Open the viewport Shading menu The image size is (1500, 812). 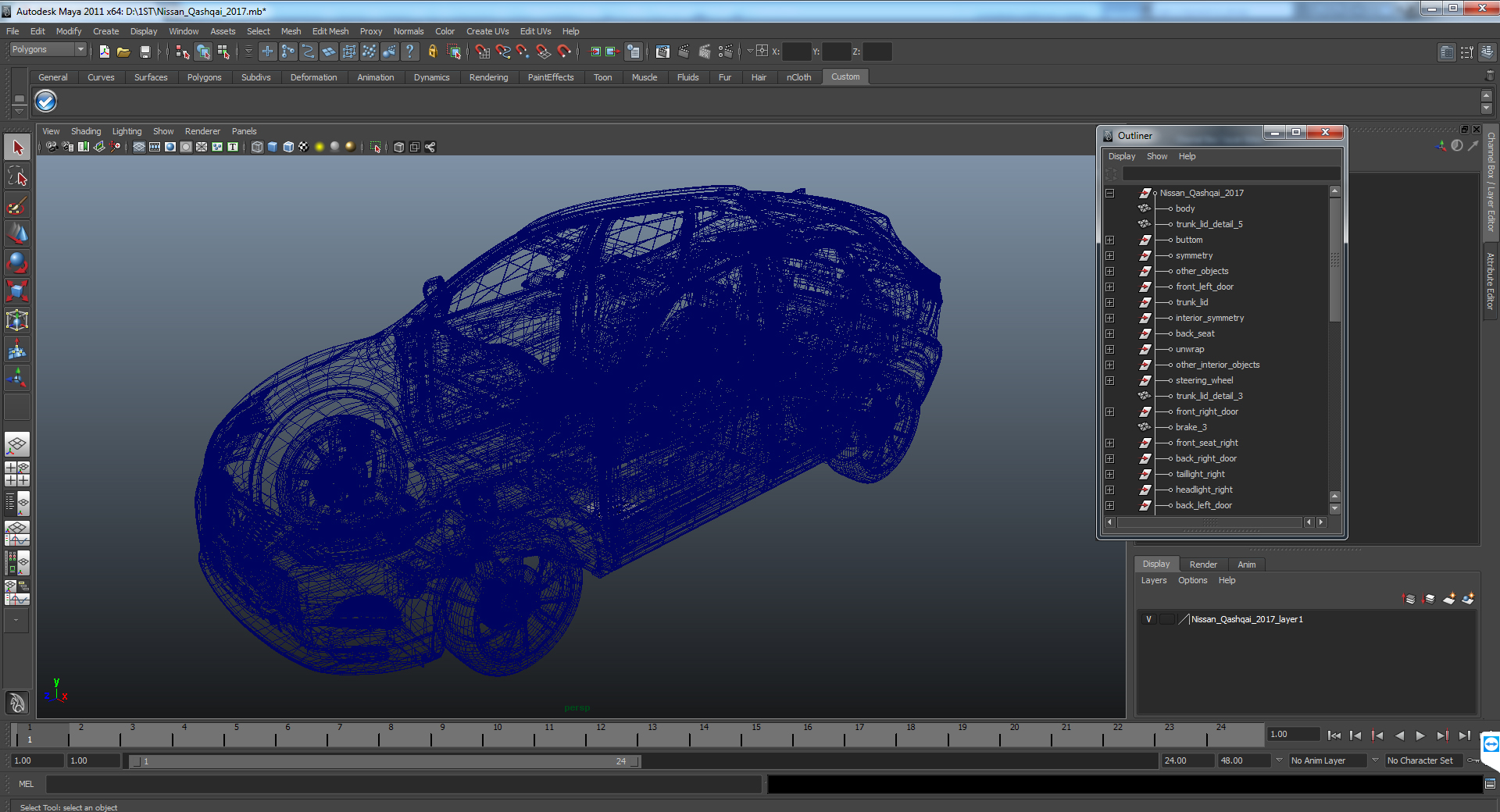coord(86,131)
